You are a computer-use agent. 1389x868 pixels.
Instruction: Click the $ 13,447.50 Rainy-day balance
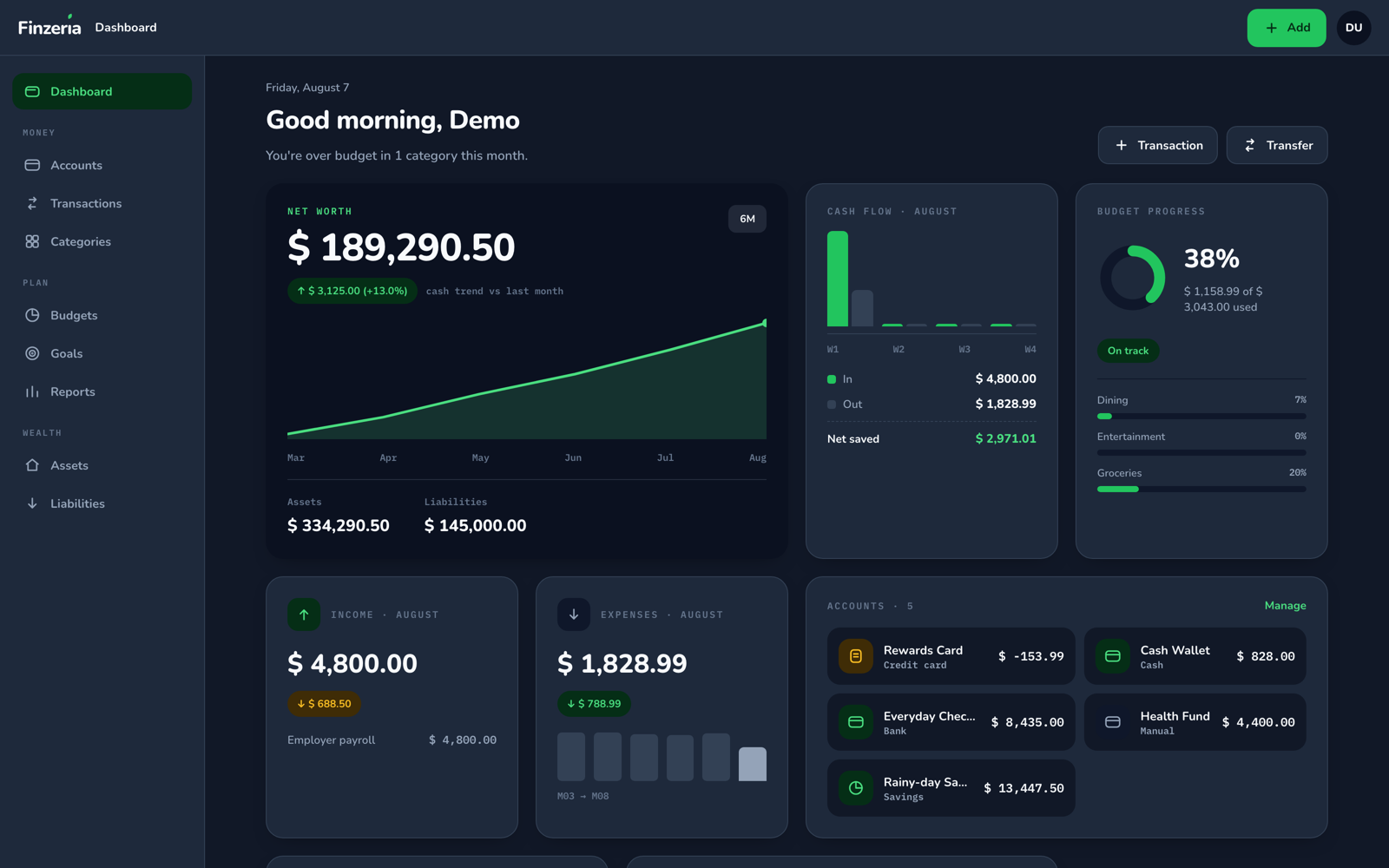tap(1024, 788)
